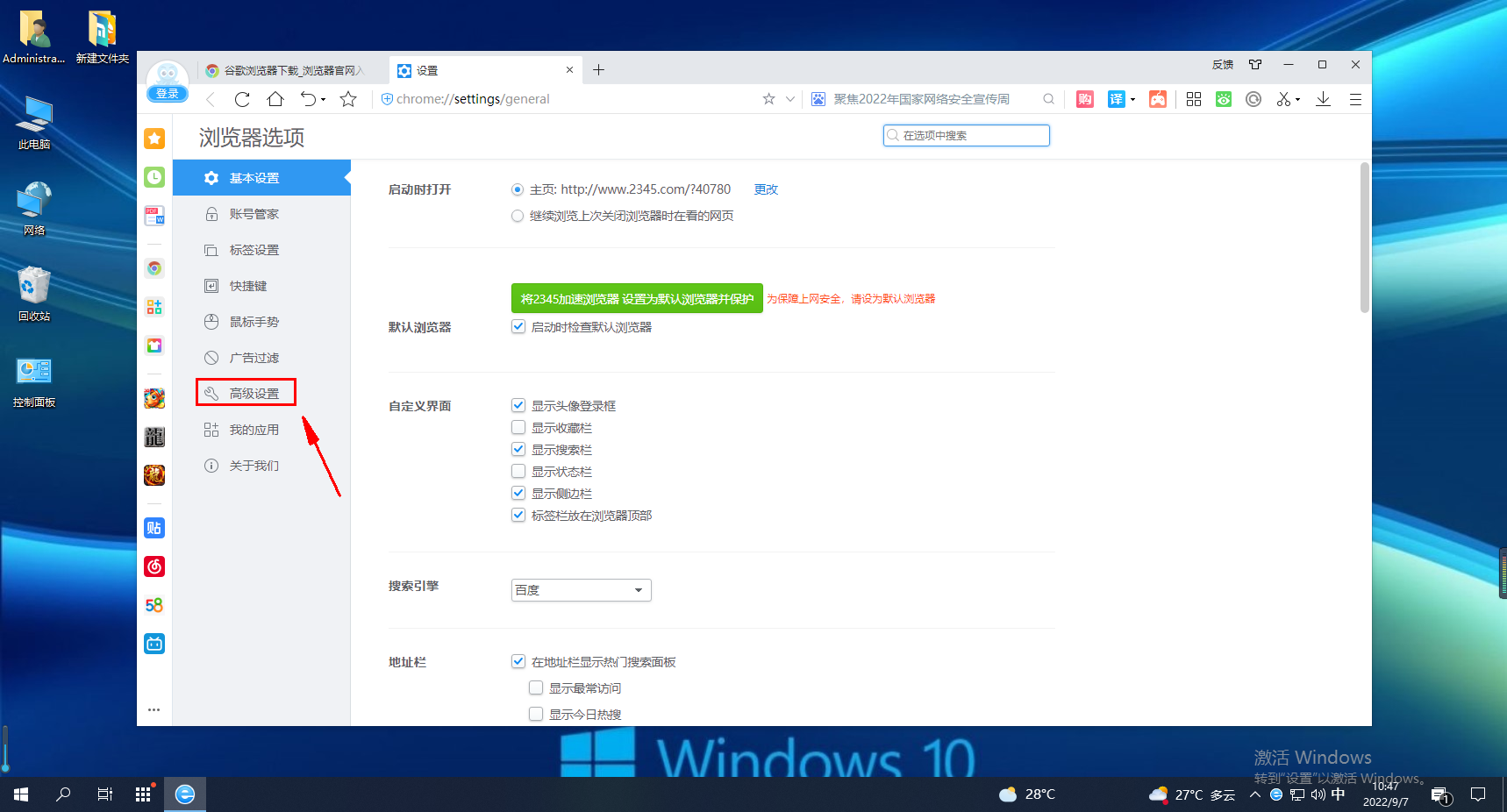Open the 58 sidebar shortcut
Image resolution: width=1507 pixels, height=812 pixels.
pyautogui.click(x=154, y=605)
